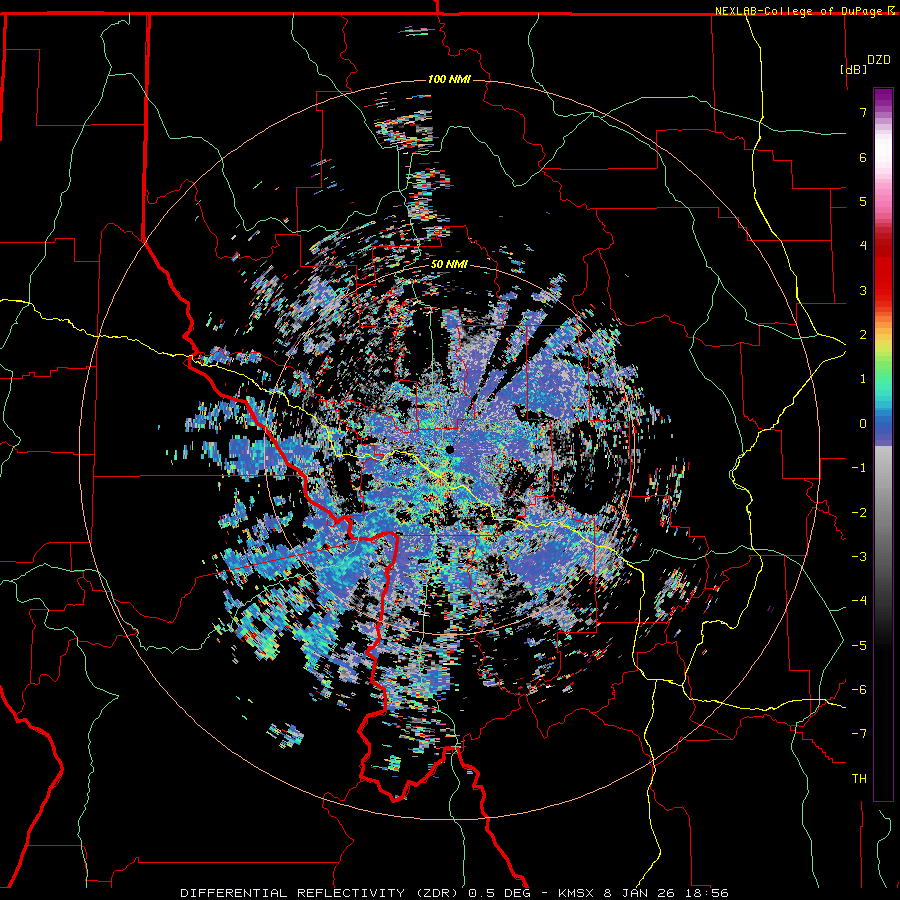Image resolution: width=900 pixels, height=900 pixels.
Task: Click the 7 value on the scale
Action: 863,112
